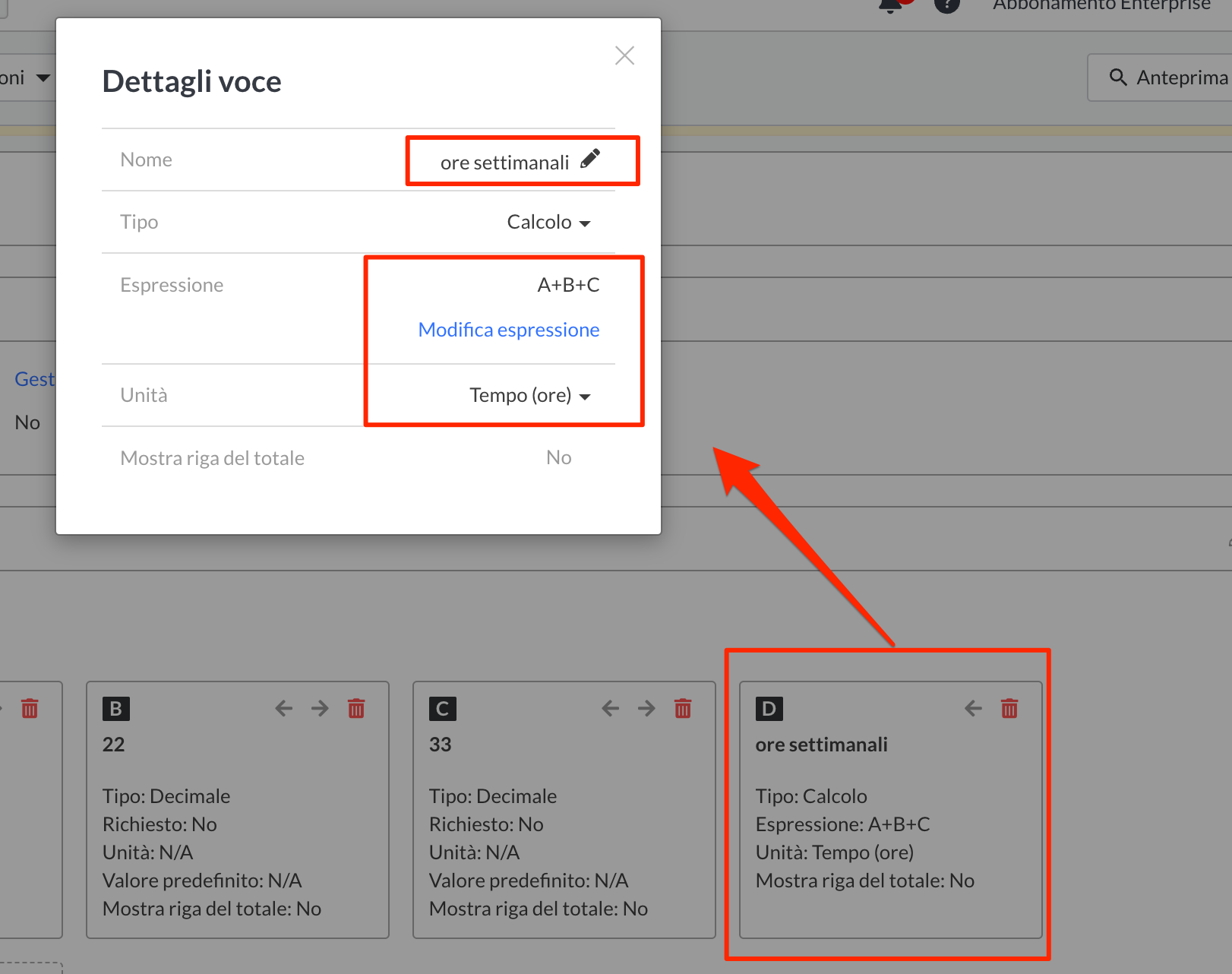Open the Tipo dropdown showing Calcolo

548,223
